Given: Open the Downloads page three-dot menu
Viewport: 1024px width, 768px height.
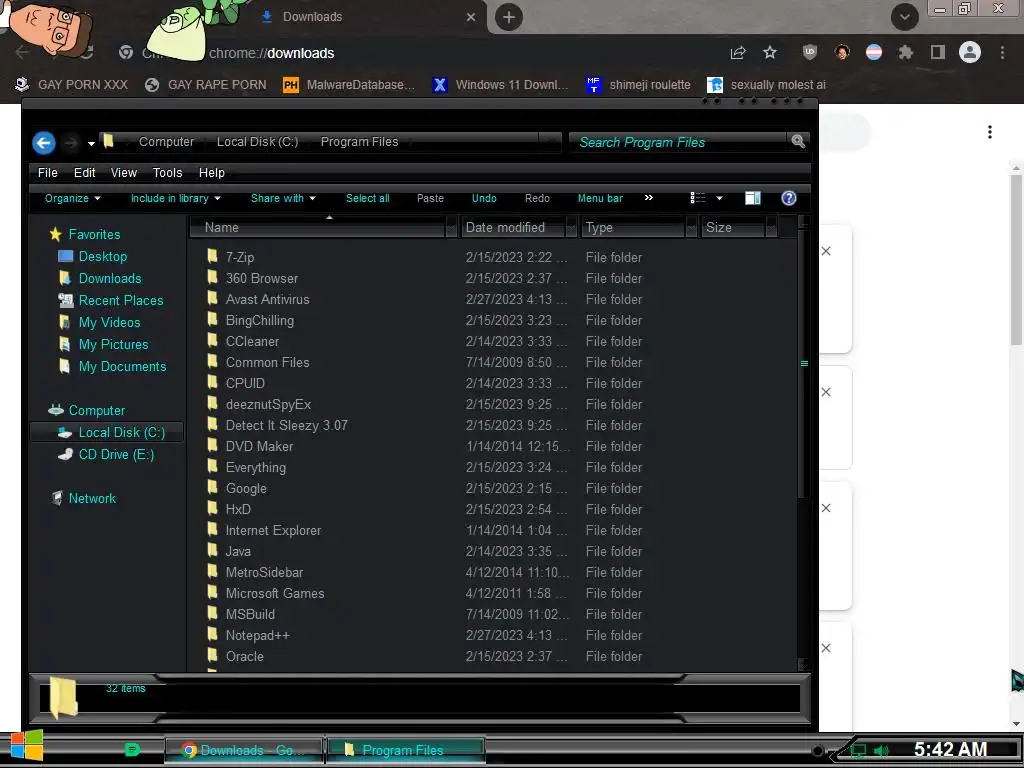Looking at the screenshot, I should pos(990,132).
